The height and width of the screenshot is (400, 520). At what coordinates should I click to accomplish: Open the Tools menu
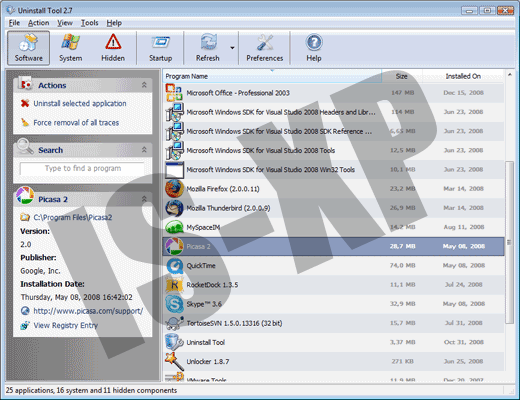(90, 23)
